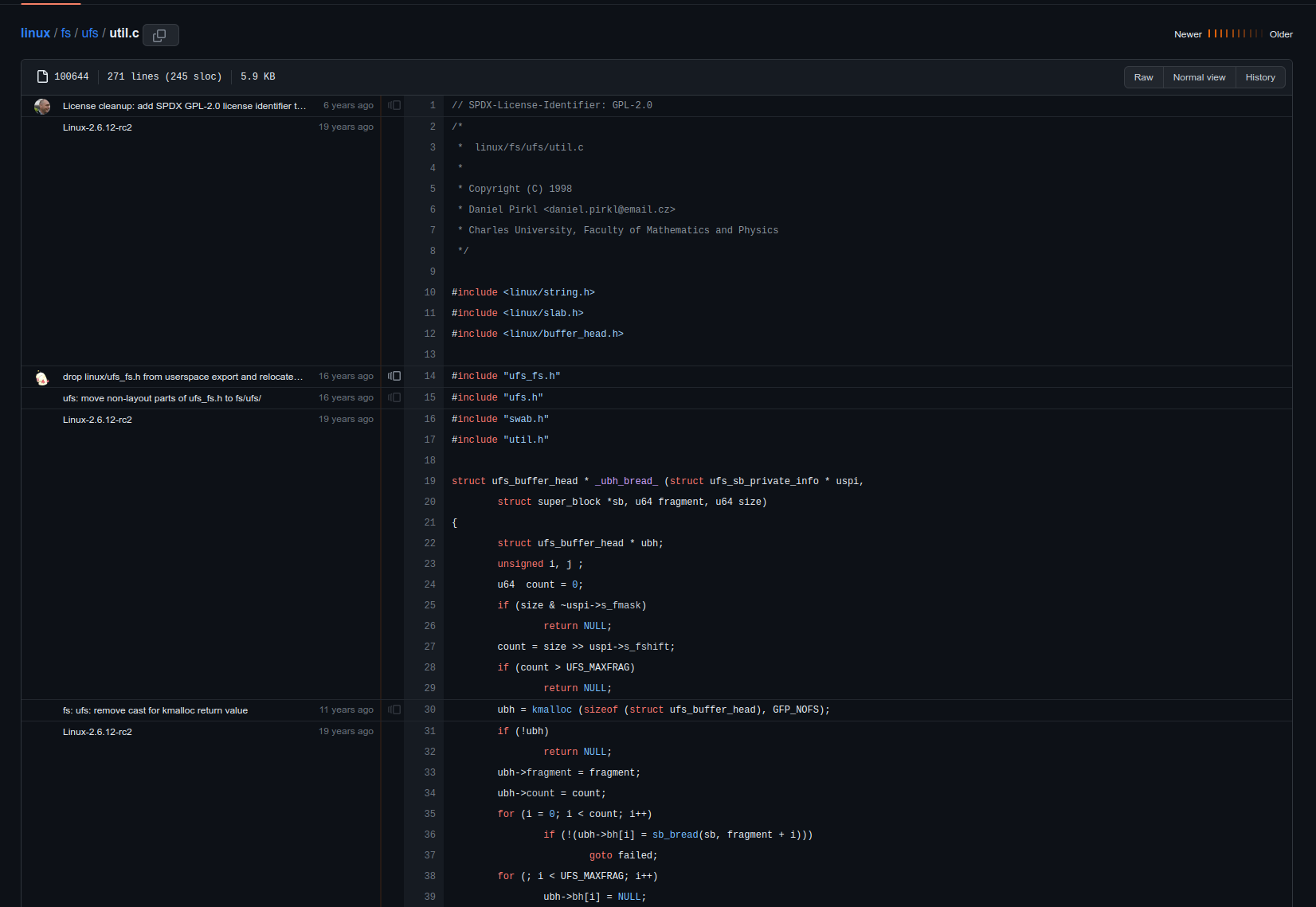Navigate to the fs folder breadcrumb
The image size is (1316, 907).
(65, 33)
